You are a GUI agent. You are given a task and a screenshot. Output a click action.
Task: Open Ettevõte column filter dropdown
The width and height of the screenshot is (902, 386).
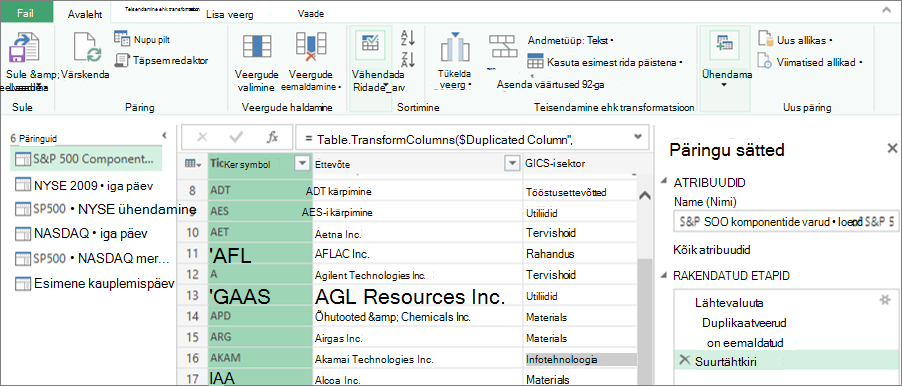[511, 164]
